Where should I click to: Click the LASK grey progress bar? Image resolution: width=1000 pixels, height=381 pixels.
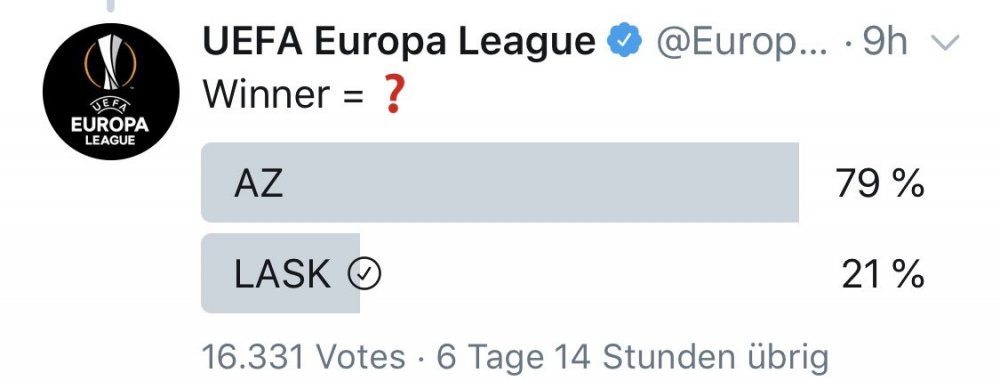(281, 273)
